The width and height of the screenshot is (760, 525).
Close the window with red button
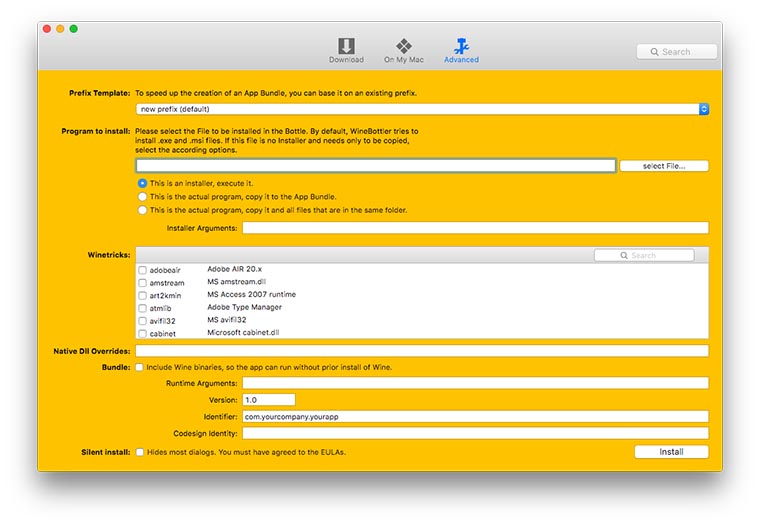point(47,29)
